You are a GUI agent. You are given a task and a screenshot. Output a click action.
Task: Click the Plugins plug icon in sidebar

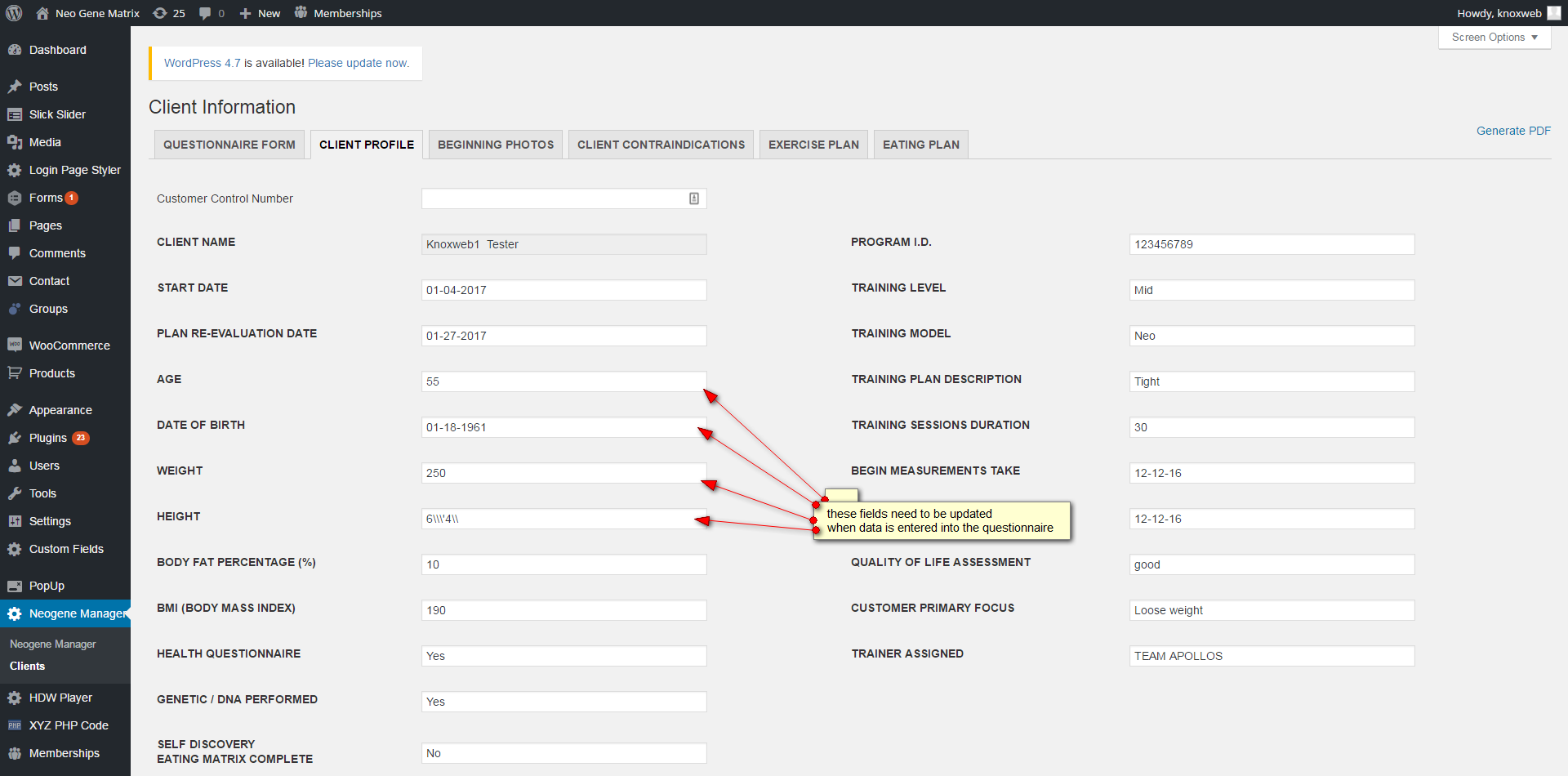(x=15, y=438)
